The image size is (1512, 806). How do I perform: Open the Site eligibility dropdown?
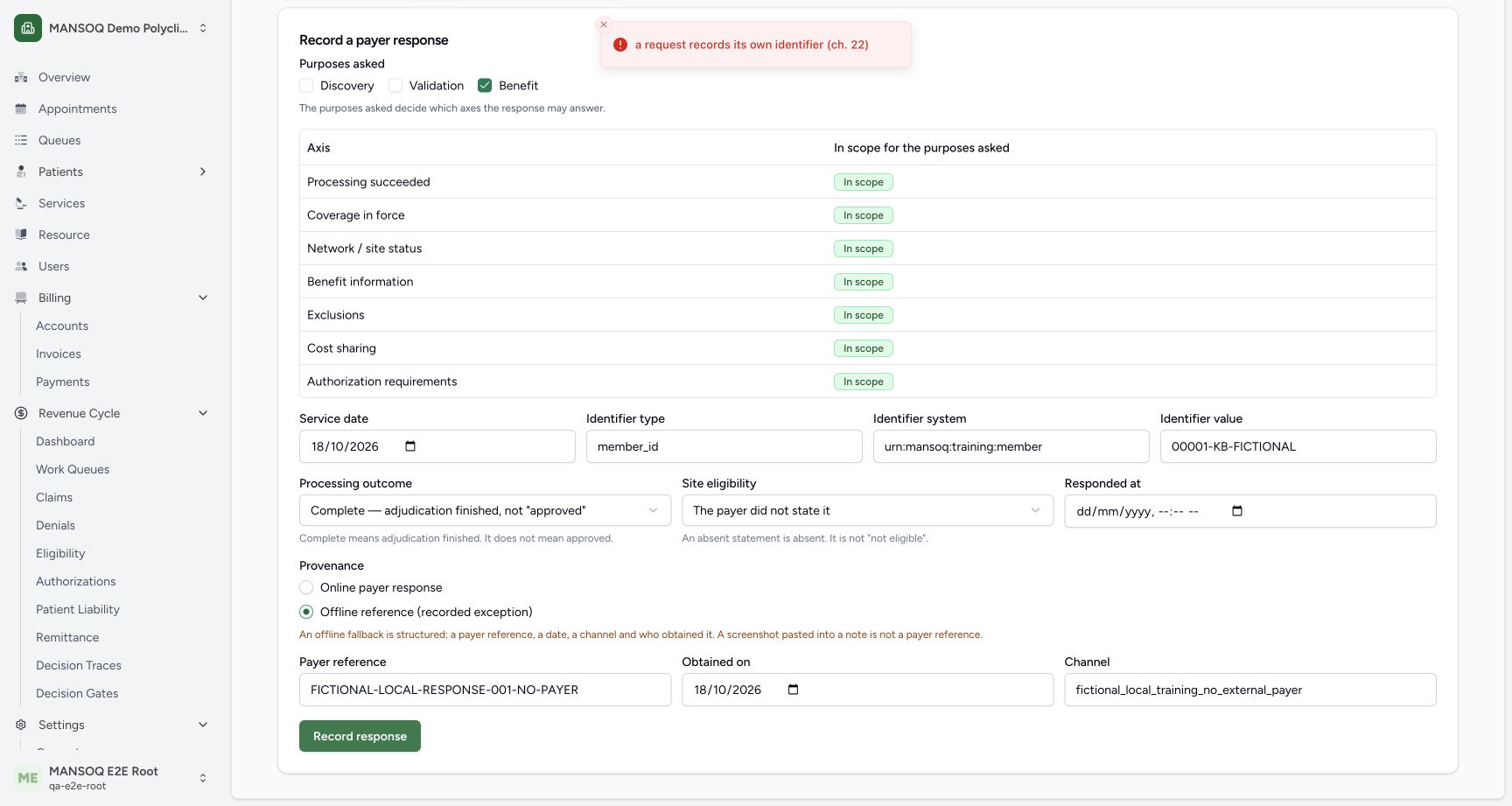coord(867,510)
